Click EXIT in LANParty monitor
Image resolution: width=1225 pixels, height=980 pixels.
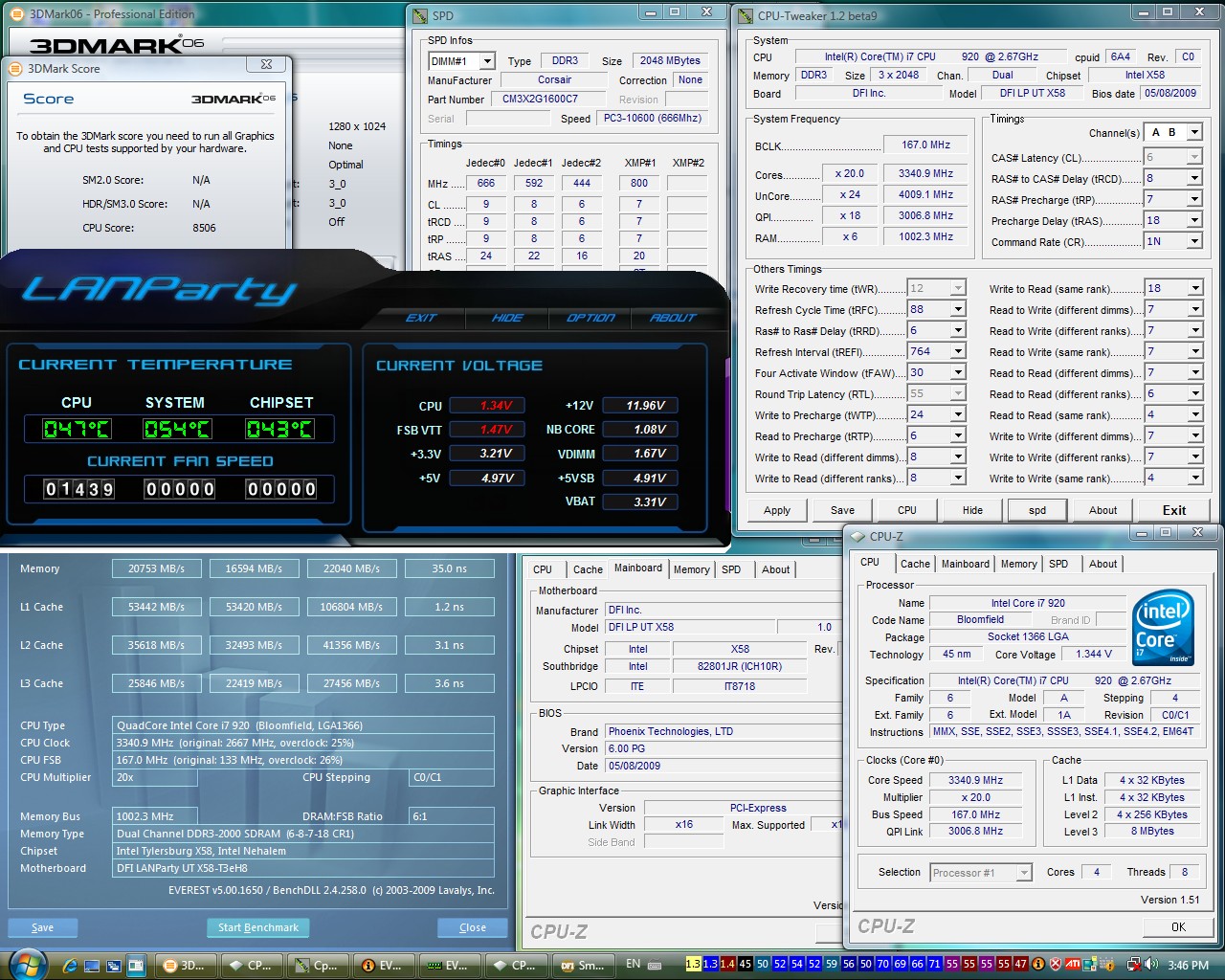coord(421,318)
